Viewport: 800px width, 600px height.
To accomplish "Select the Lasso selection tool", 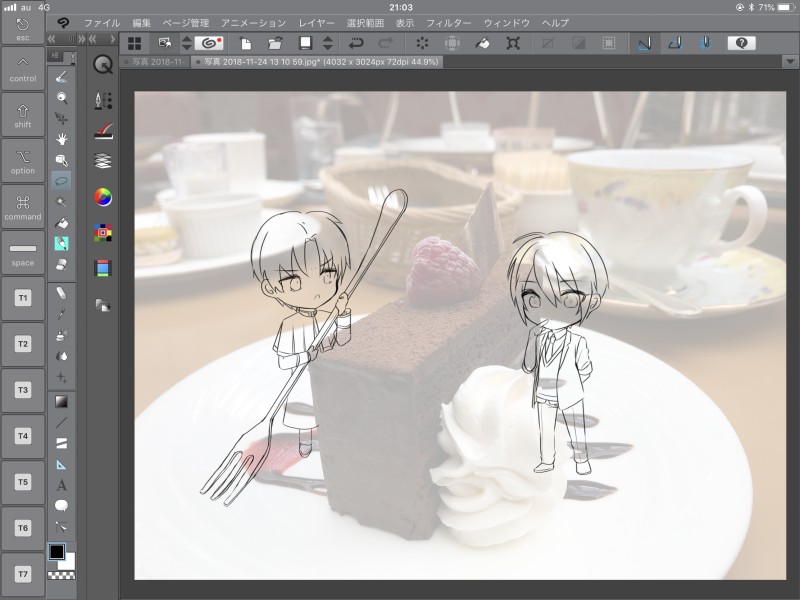I will (x=62, y=181).
